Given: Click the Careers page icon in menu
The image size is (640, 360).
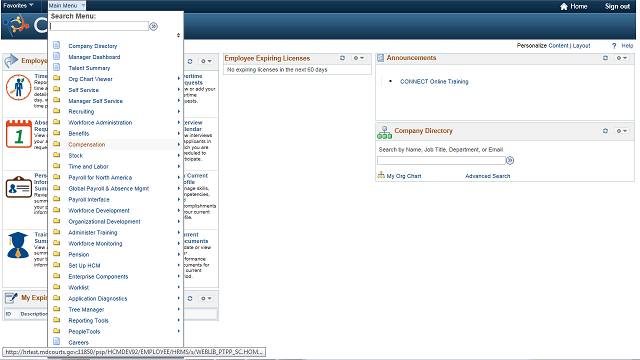Looking at the screenshot, I should click(x=57, y=342).
